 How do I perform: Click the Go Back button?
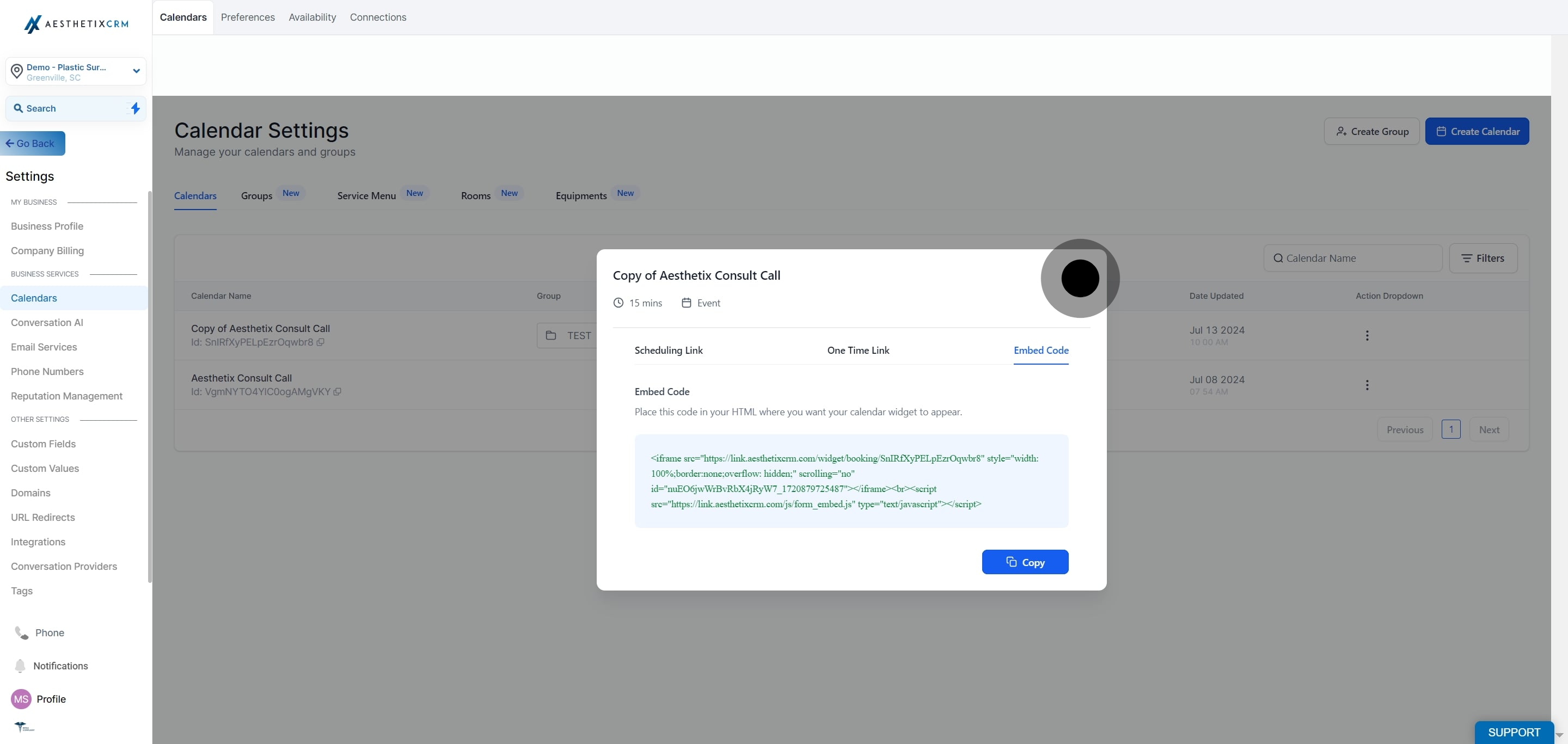[33, 144]
